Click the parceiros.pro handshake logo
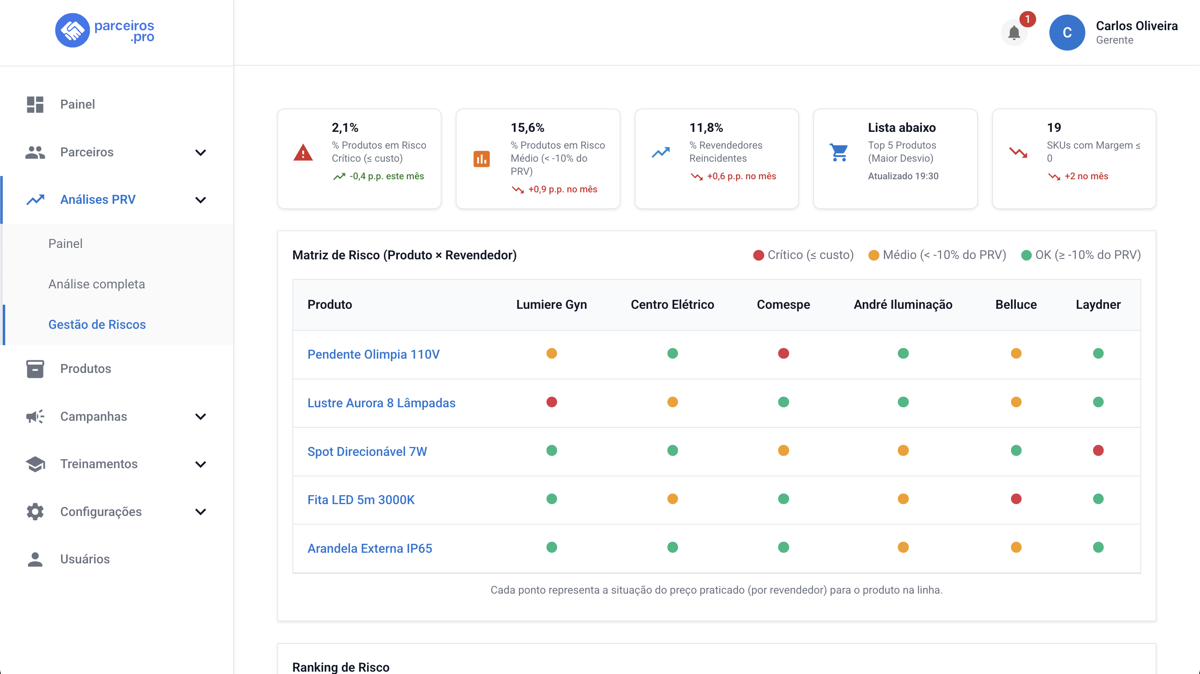 click(72, 31)
